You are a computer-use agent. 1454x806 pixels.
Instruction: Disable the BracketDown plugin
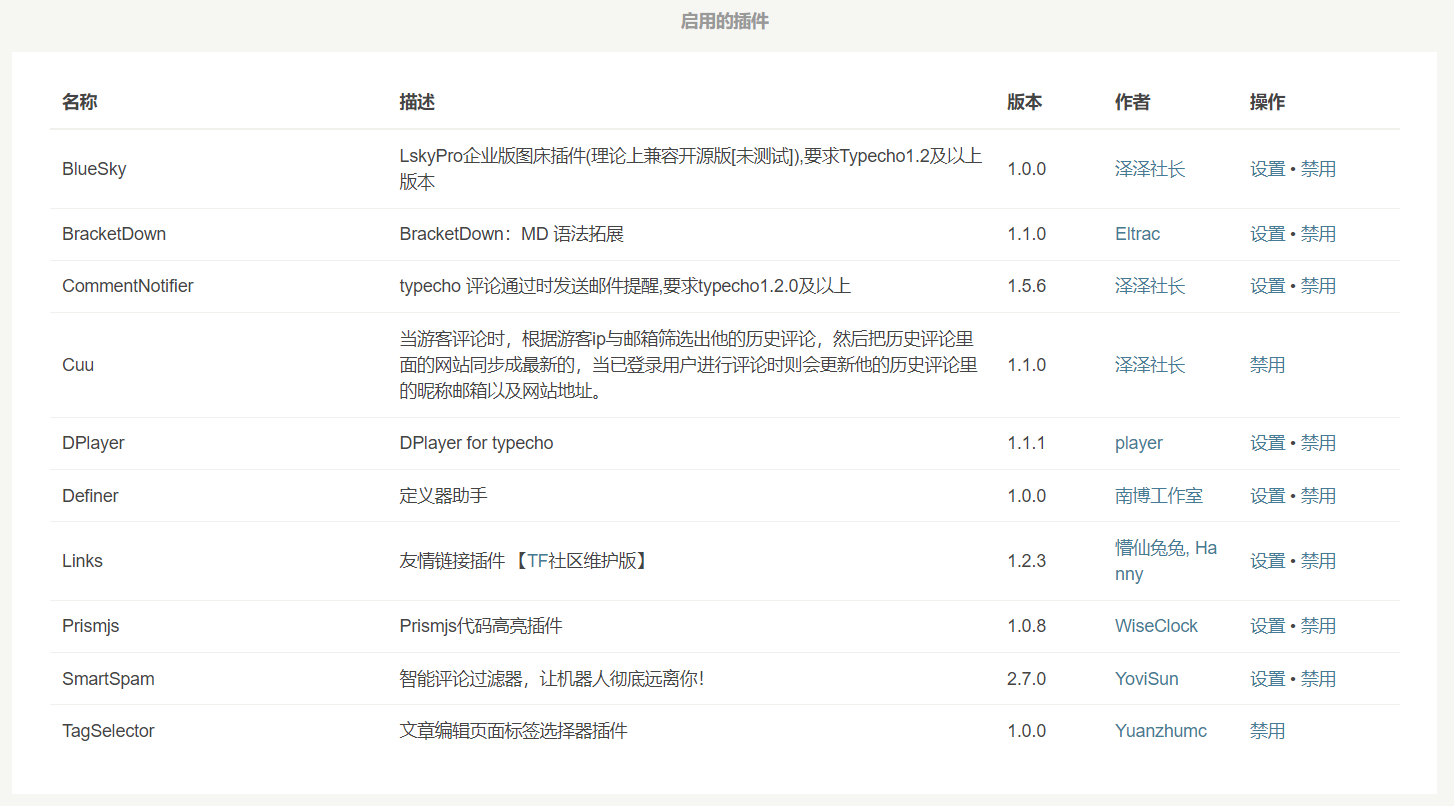pyautogui.click(x=1318, y=234)
